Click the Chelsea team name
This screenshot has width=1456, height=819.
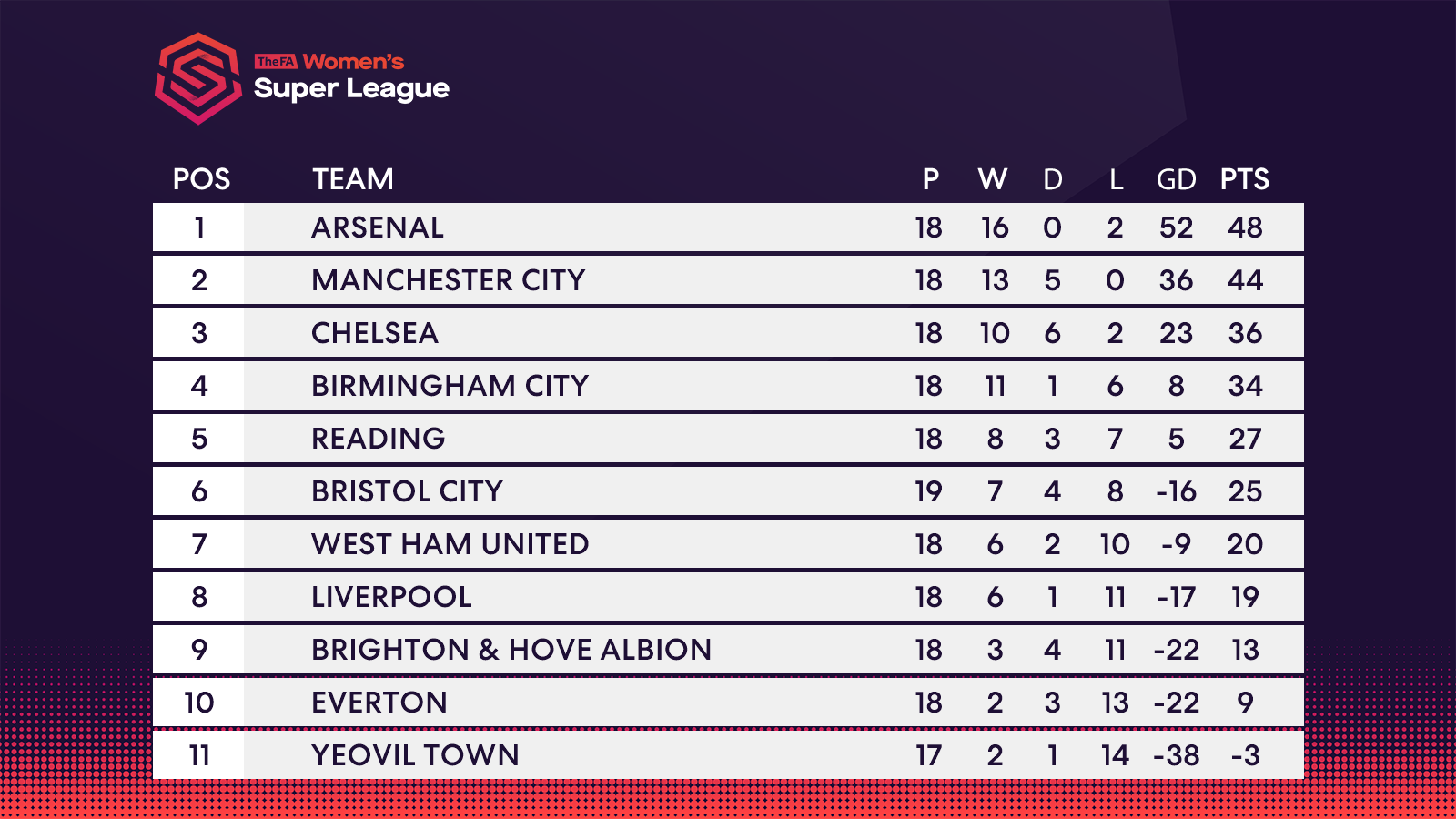375,333
